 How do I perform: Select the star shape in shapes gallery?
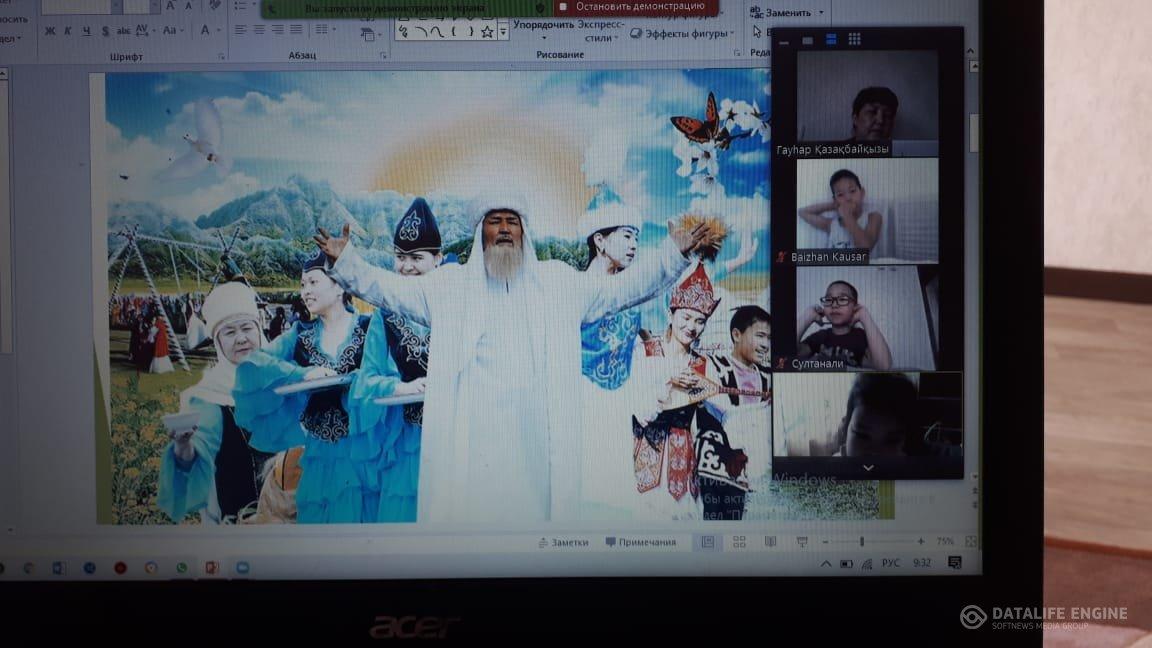pyautogui.click(x=487, y=31)
